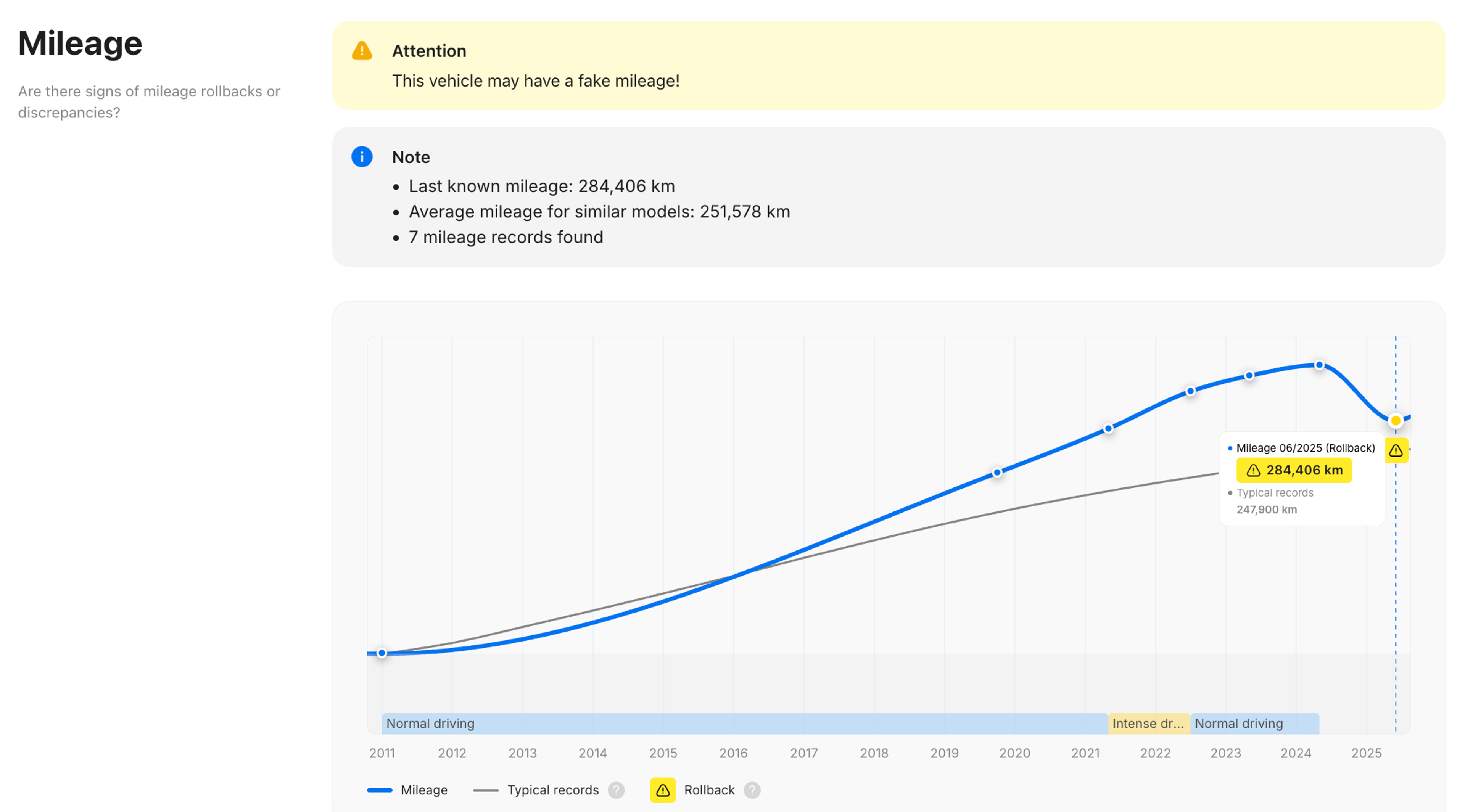Click the blue mileage legend color swatch
The width and height of the screenshot is (1465, 812).
[x=379, y=790]
